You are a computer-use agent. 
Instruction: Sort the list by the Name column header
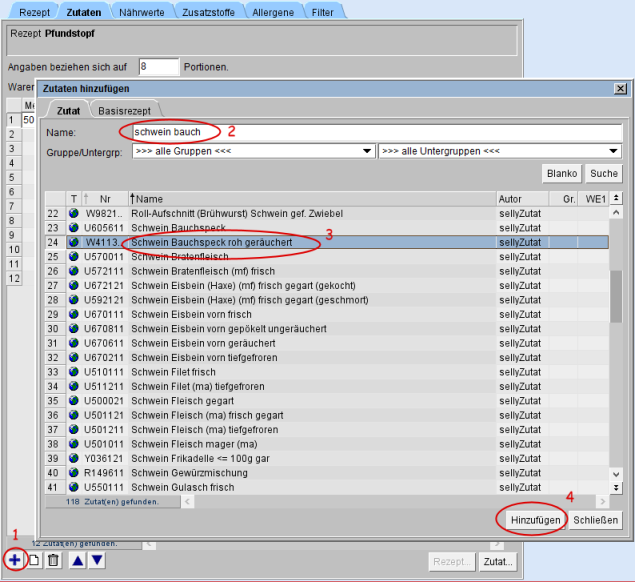click(310, 199)
